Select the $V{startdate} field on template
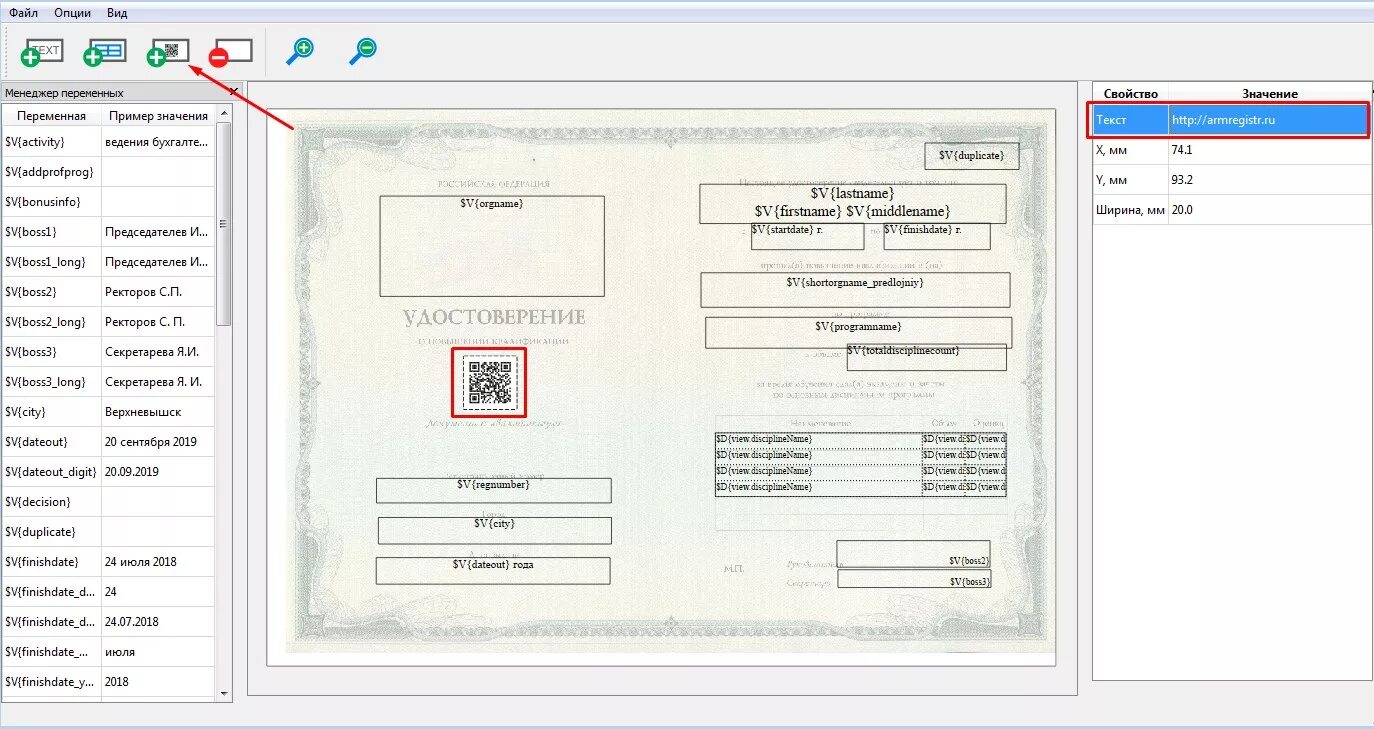This screenshot has width=1374, height=729. click(807, 236)
